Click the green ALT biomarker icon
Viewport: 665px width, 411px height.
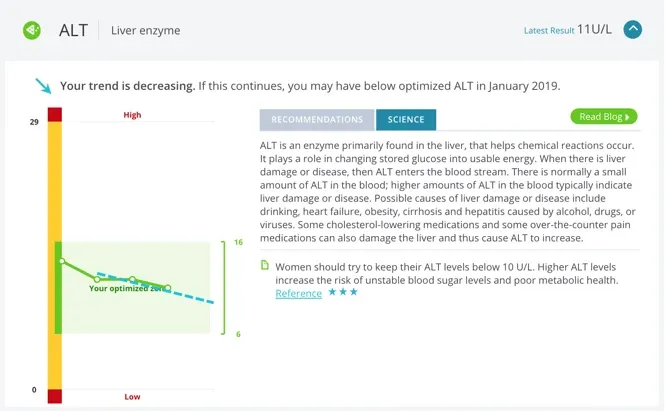click(33, 30)
